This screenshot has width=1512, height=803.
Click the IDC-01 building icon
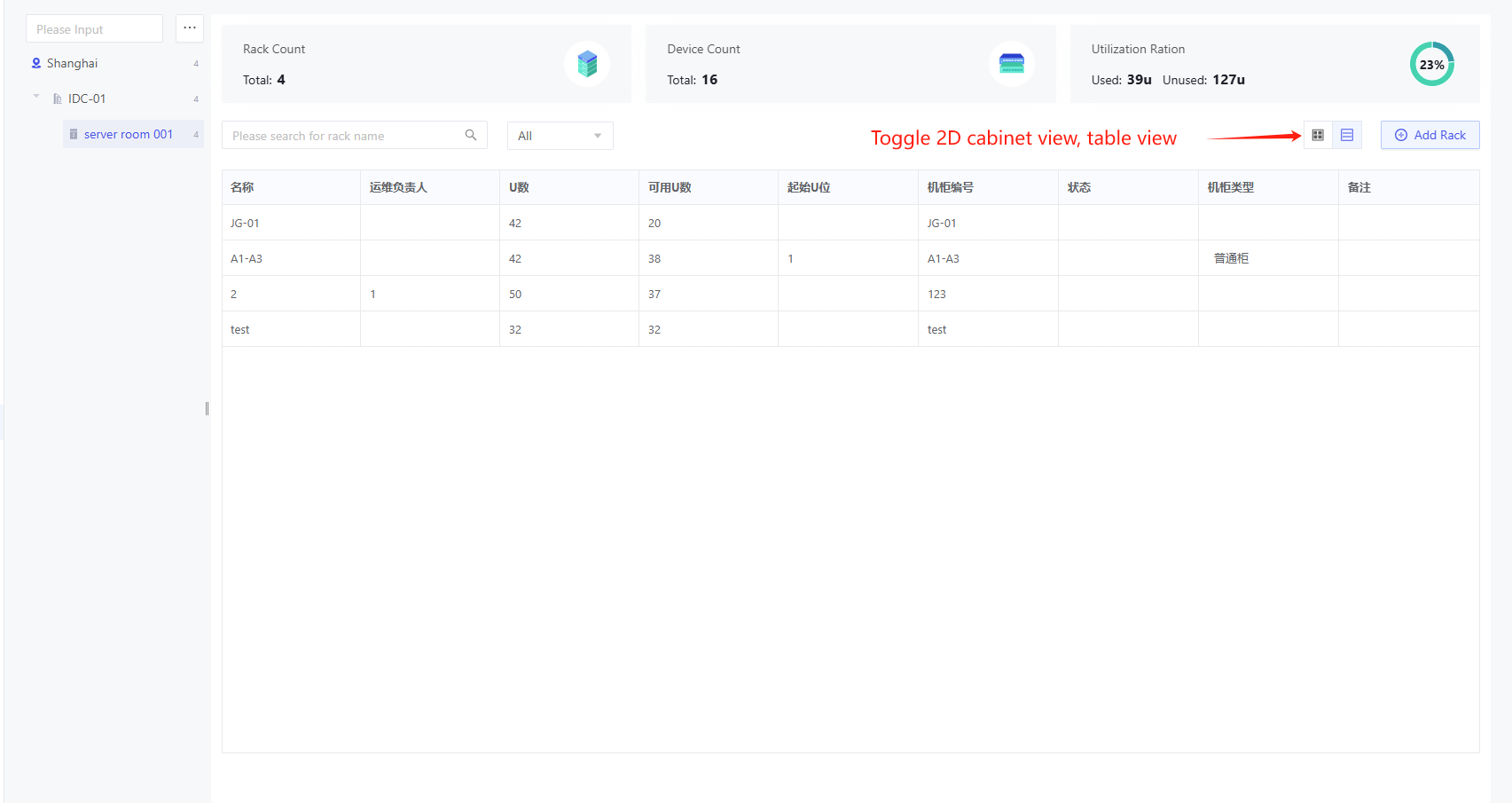[x=58, y=98]
